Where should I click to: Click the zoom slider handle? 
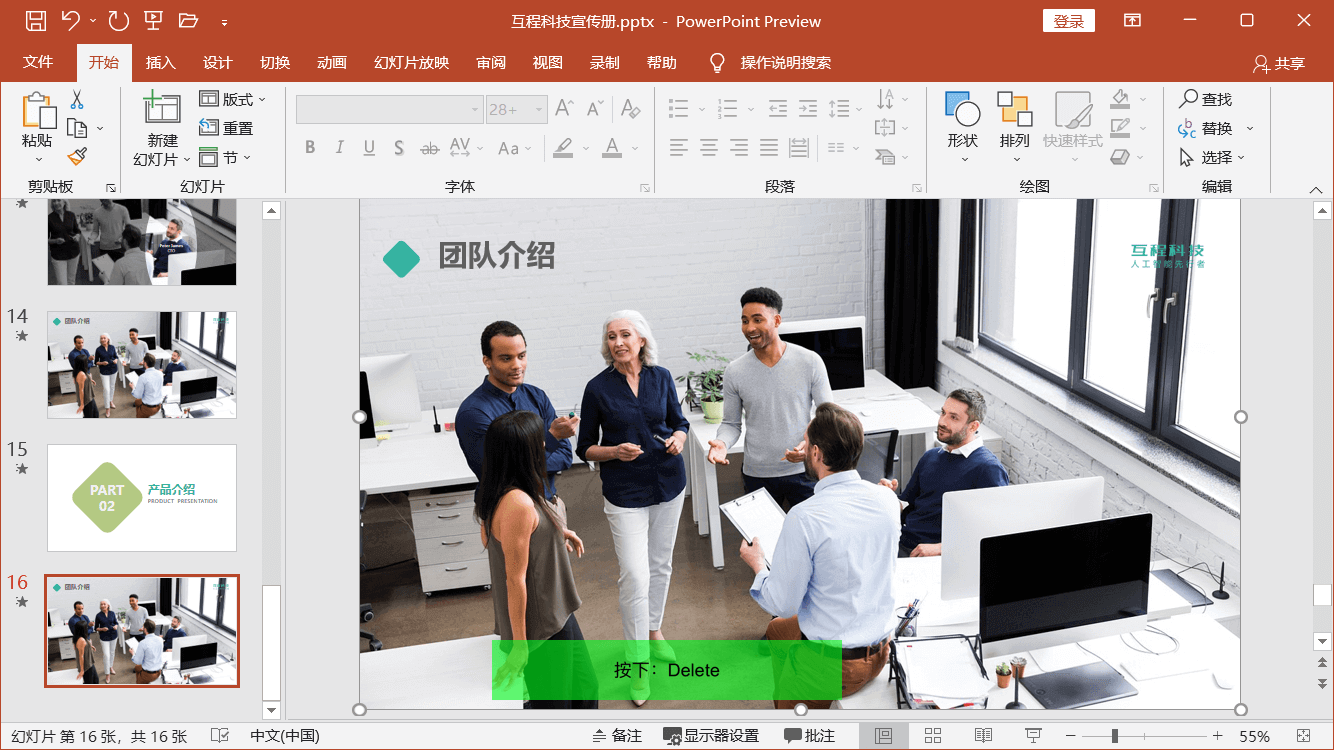(1115, 736)
